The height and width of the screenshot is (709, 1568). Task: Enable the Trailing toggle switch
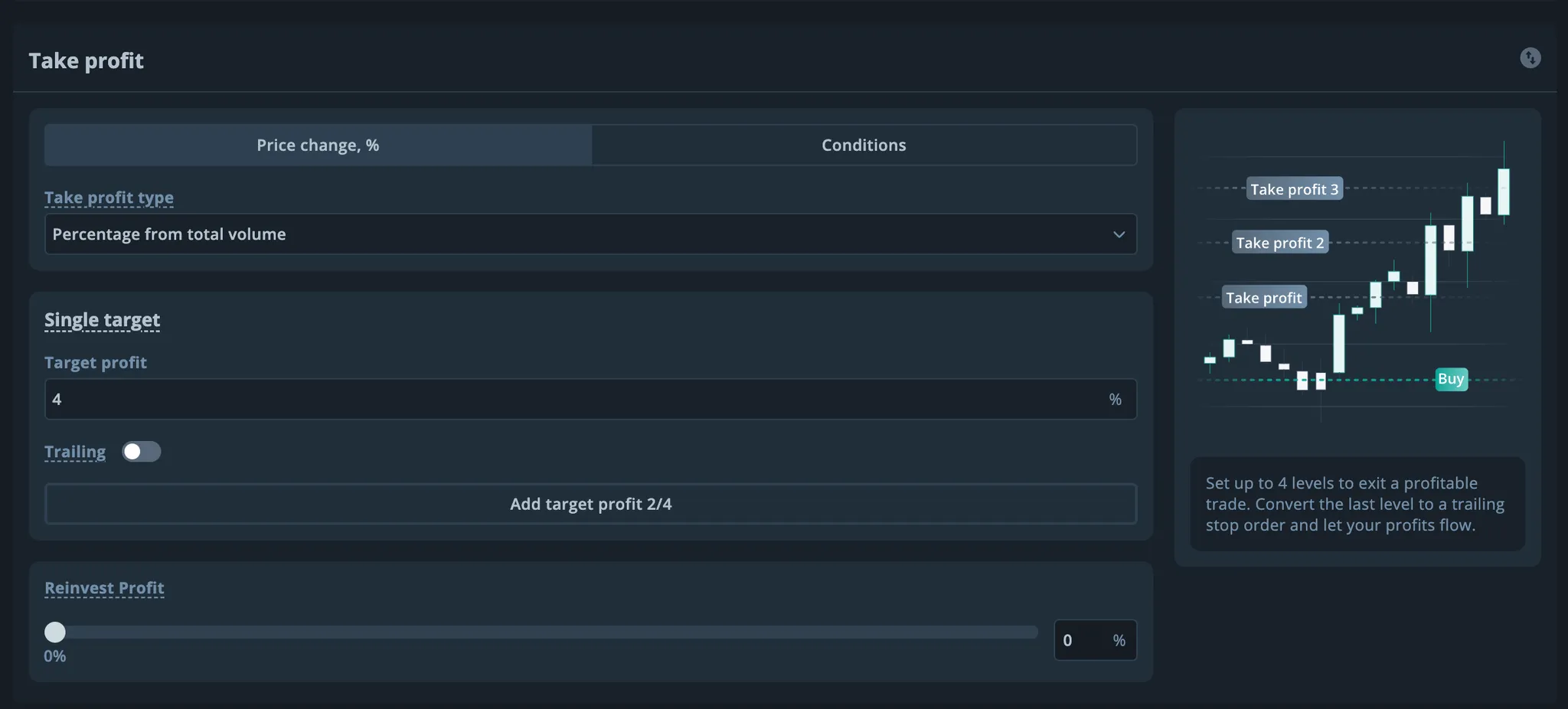tap(142, 452)
